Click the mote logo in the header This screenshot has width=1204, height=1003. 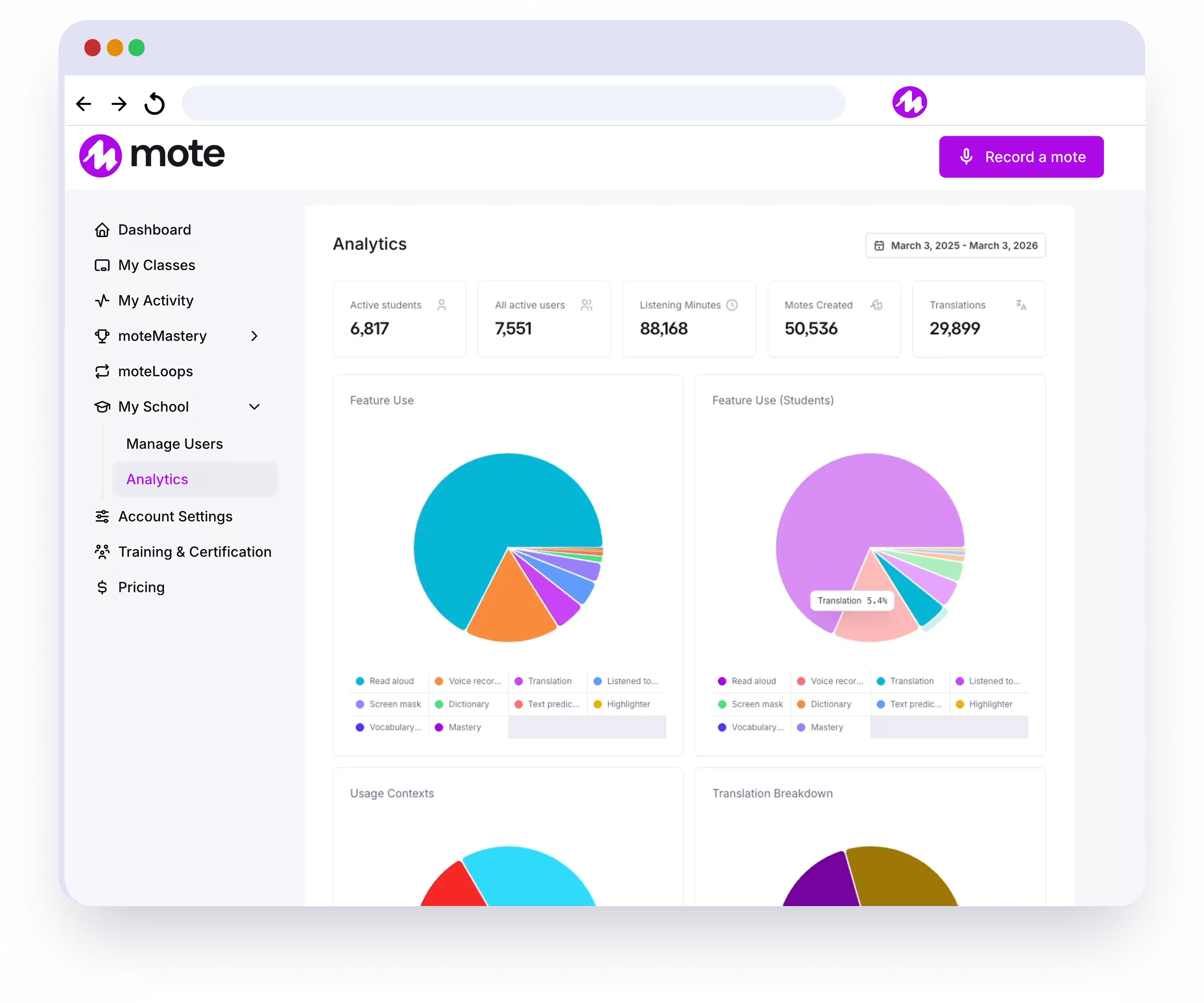(152, 155)
